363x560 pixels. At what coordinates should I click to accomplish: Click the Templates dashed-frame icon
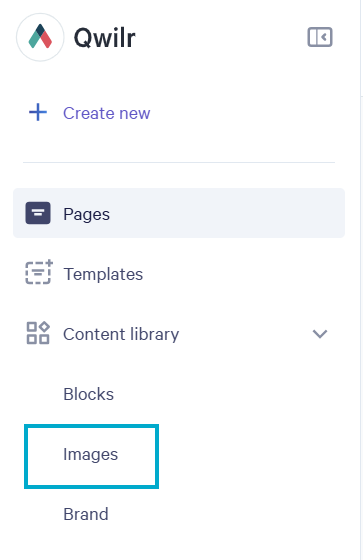pos(39,272)
